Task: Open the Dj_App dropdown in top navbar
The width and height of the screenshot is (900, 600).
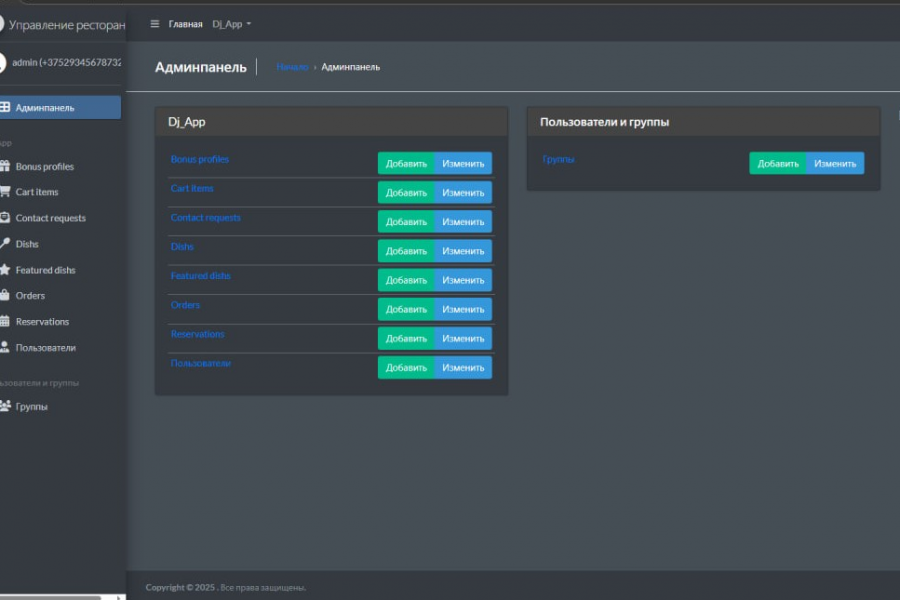Action: tap(232, 24)
